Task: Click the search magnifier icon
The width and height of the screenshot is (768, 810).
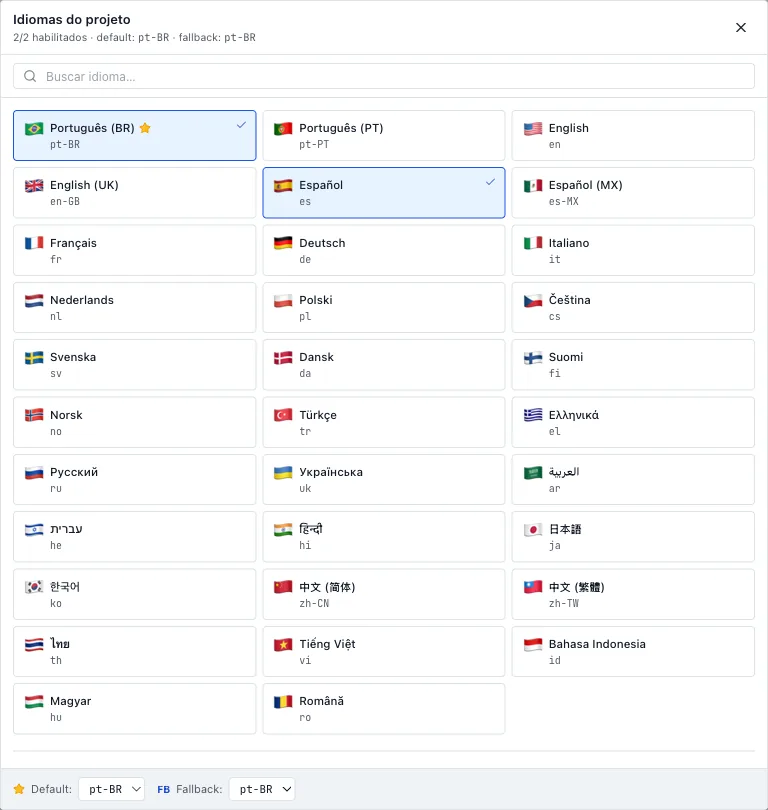Action: click(x=30, y=76)
